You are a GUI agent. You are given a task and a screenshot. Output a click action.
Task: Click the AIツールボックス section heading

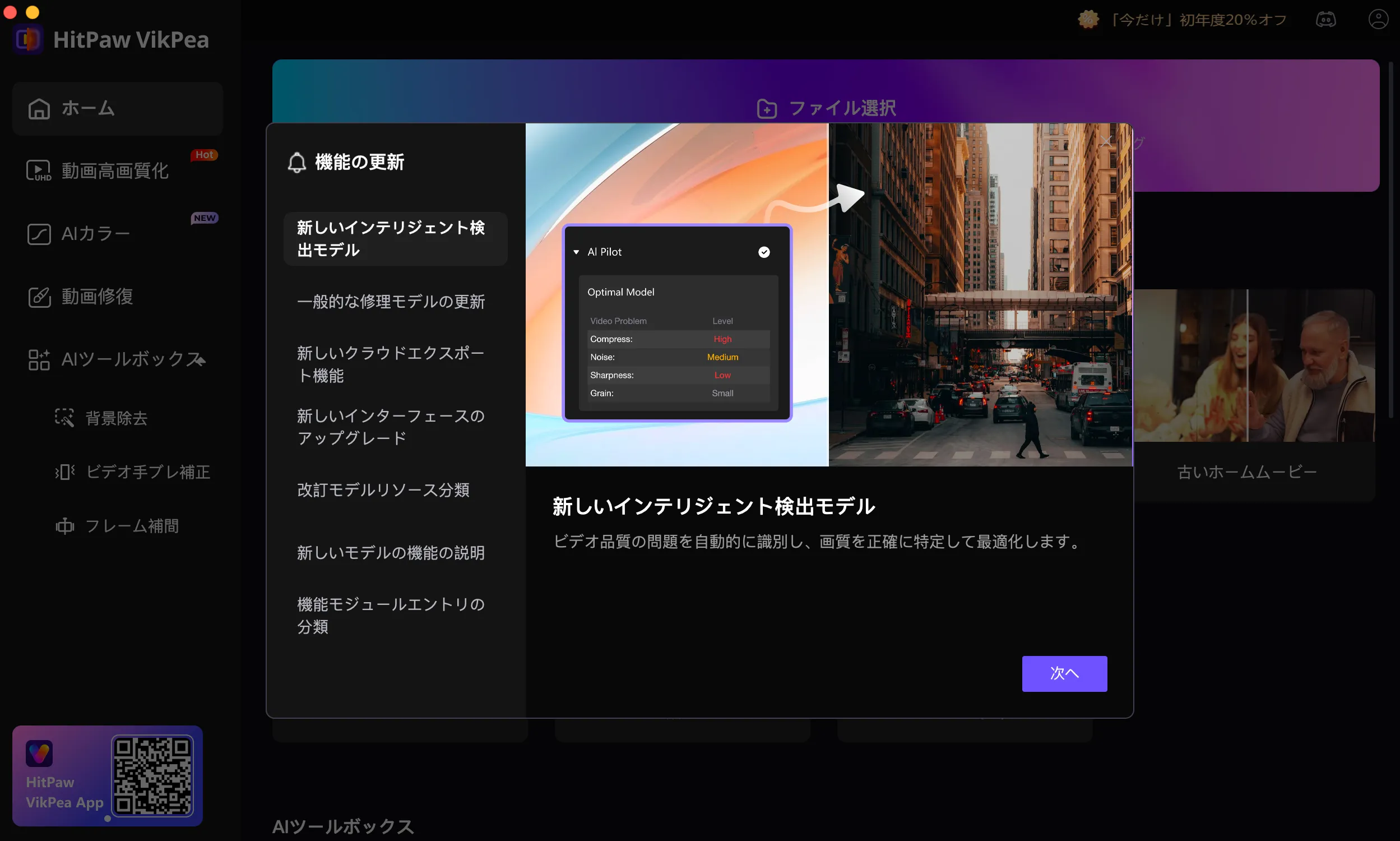(x=342, y=826)
